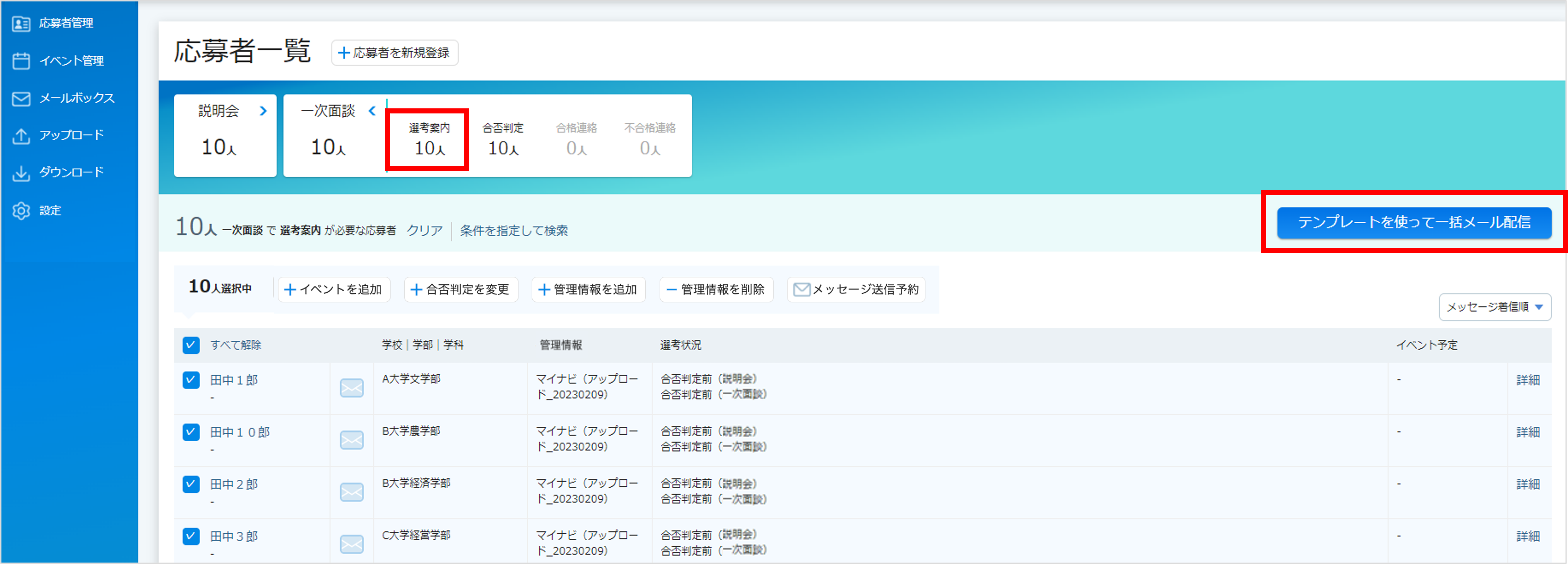Click the 選考状況 column header
Viewport: 1568px width, 564px height.
tap(681, 345)
